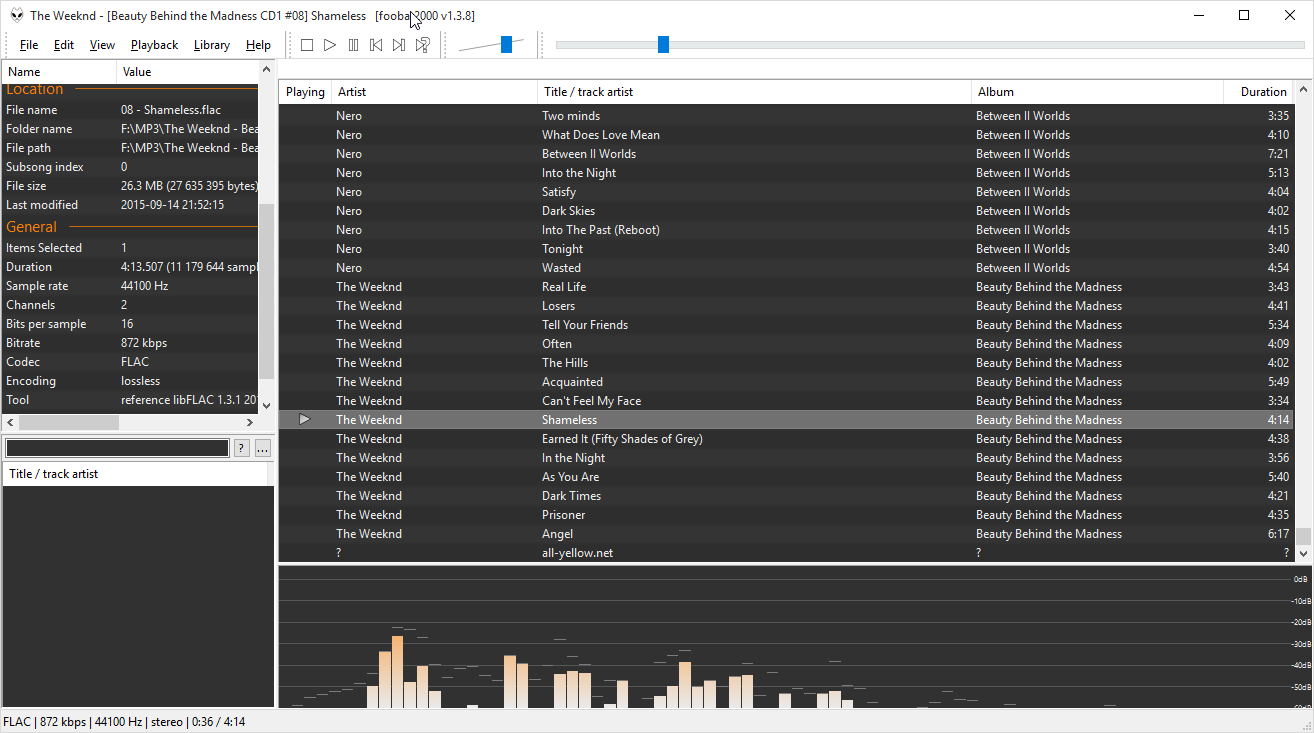Select the track "Tonight"

pyautogui.click(x=786, y=249)
